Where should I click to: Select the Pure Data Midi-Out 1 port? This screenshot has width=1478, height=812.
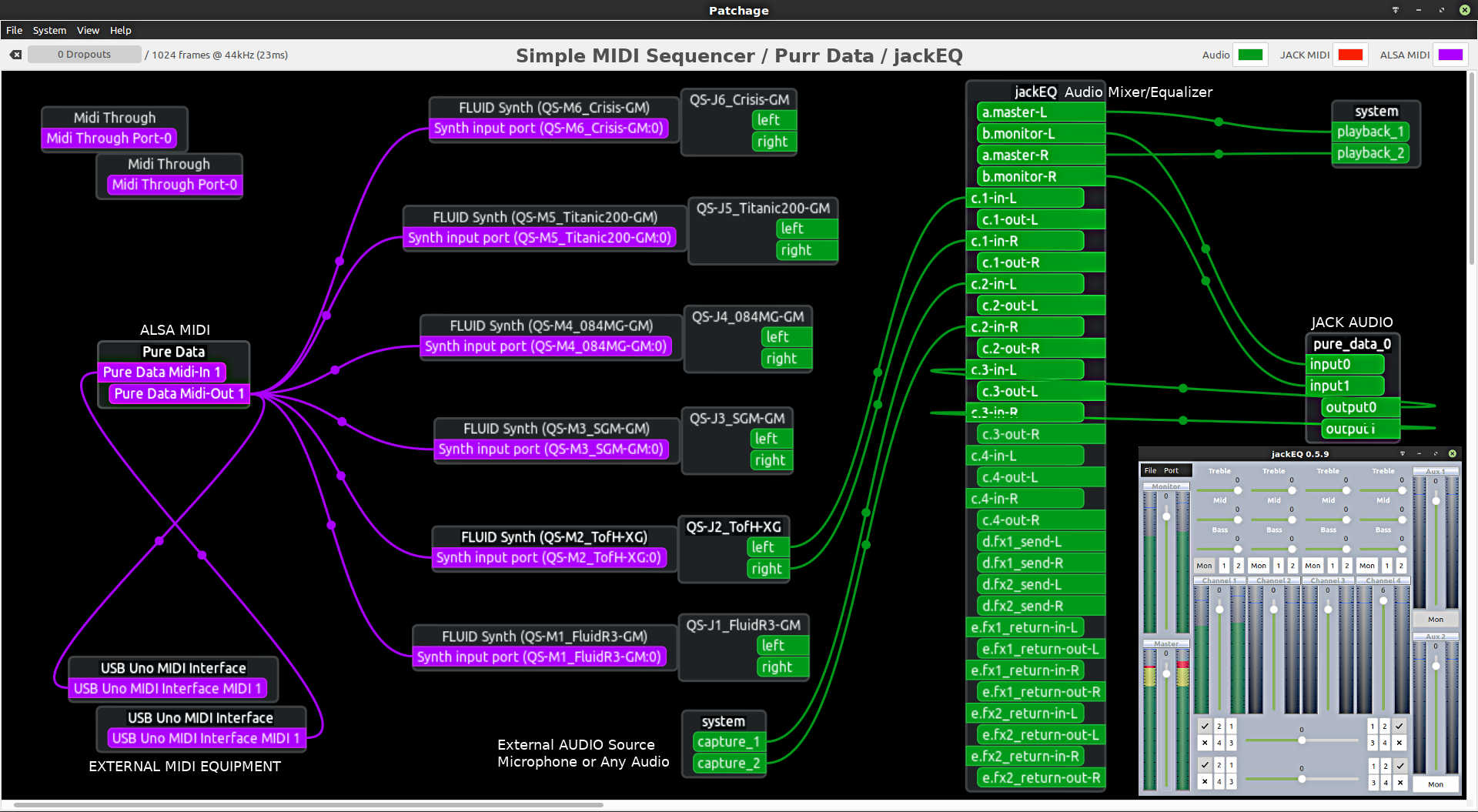[x=179, y=394]
